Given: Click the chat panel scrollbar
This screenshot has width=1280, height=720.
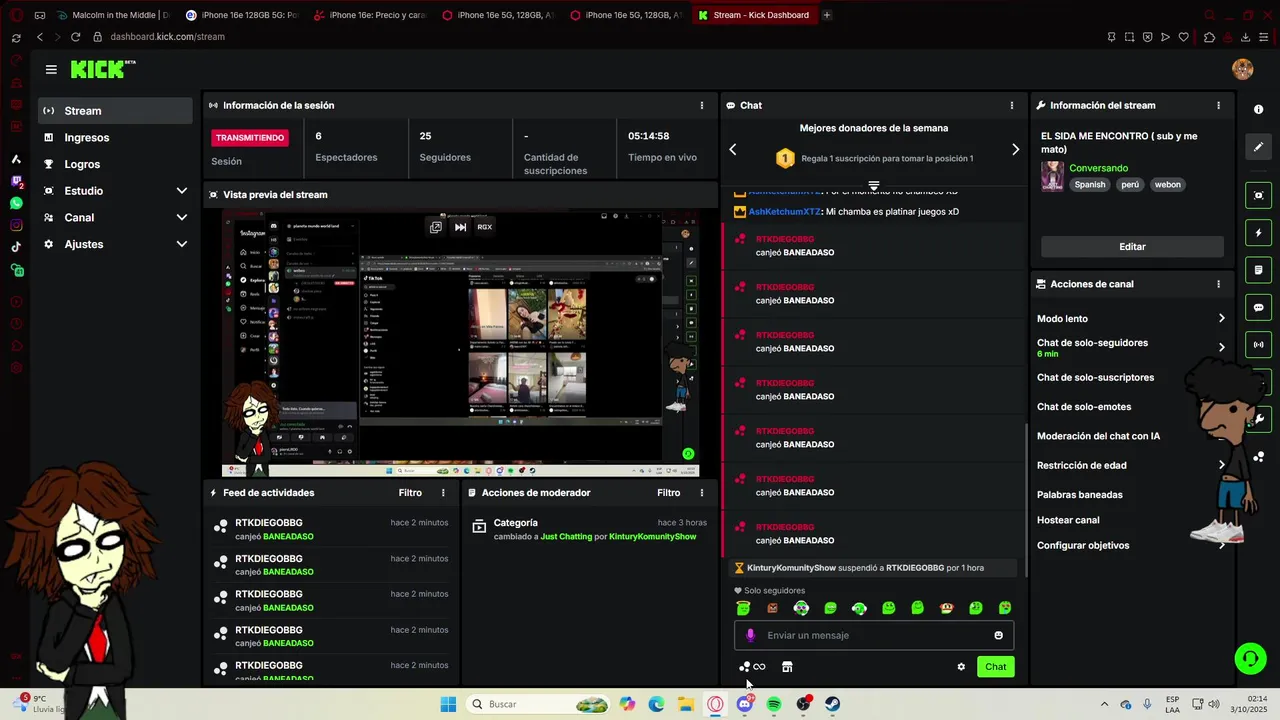Looking at the screenshot, I should pos(1026,500).
